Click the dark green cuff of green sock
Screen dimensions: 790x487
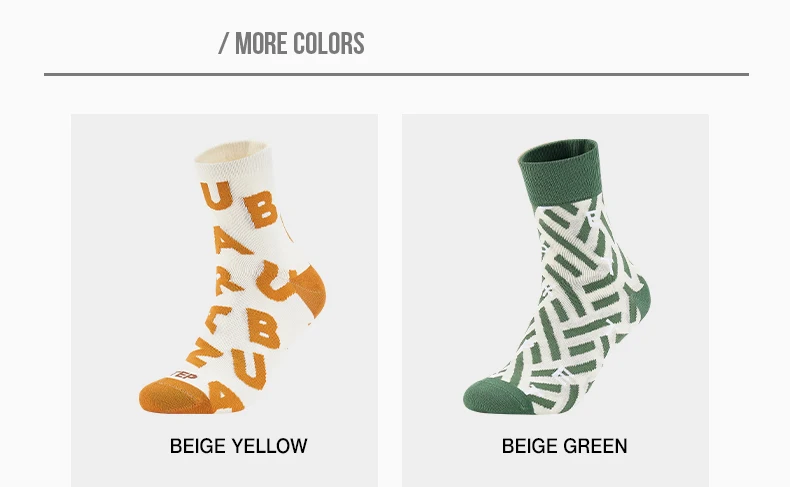pyautogui.click(x=557, y=162)
